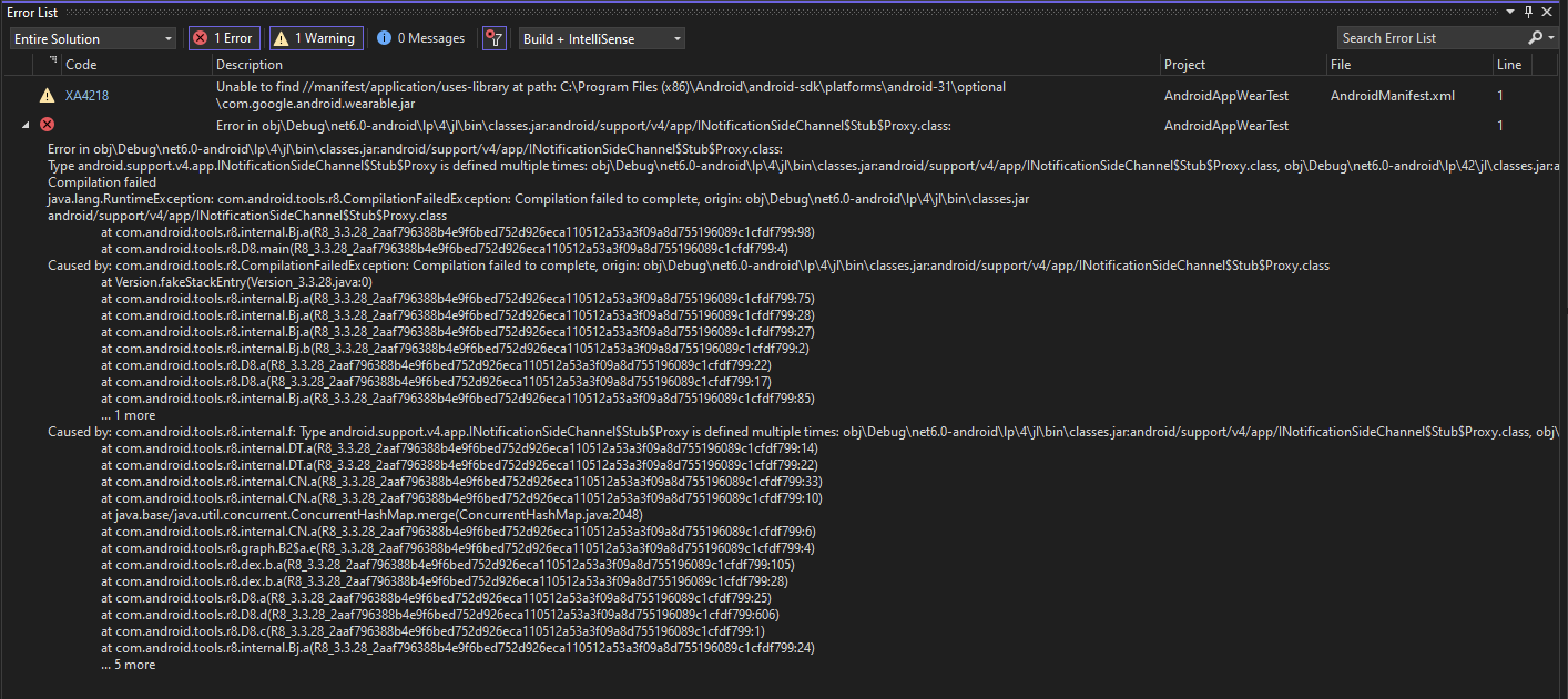Sort by the Description column header
The image size is (1568, 699).
tap(249, 64)
